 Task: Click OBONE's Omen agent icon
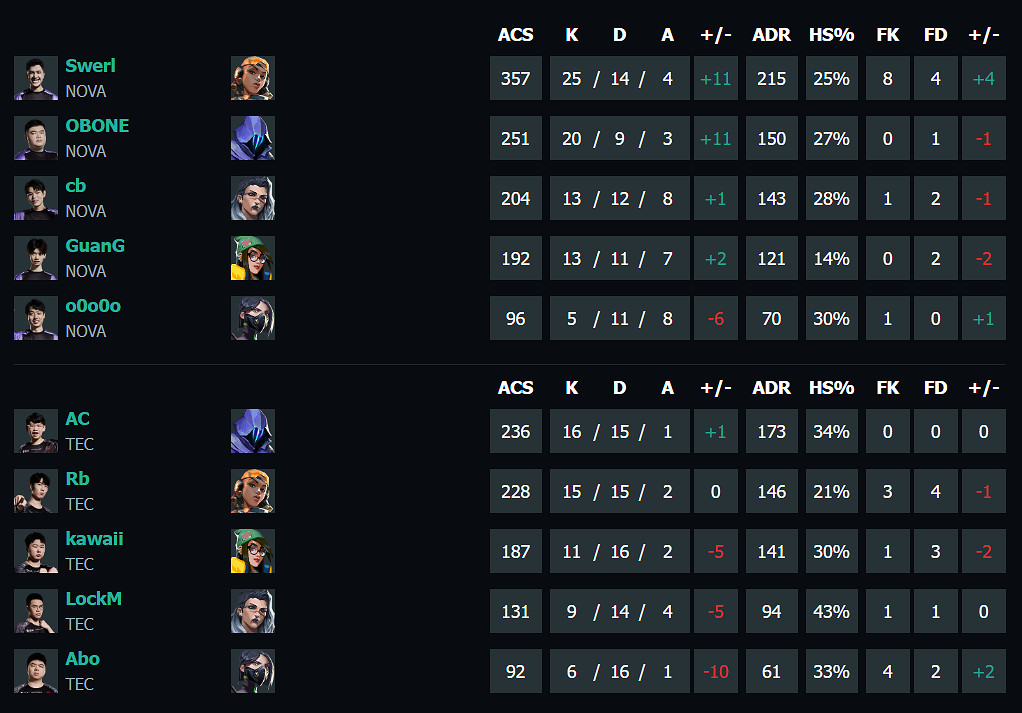253,138
